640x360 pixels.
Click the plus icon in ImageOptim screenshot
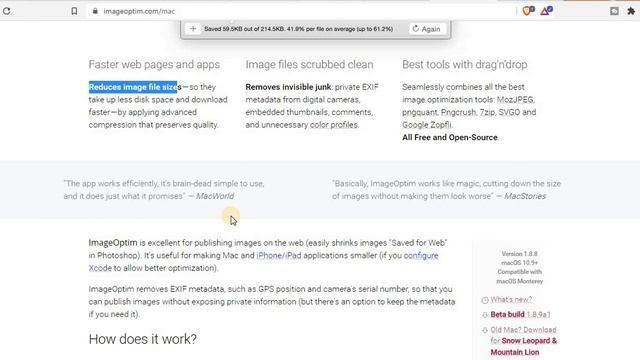click(x=193, y=29)
